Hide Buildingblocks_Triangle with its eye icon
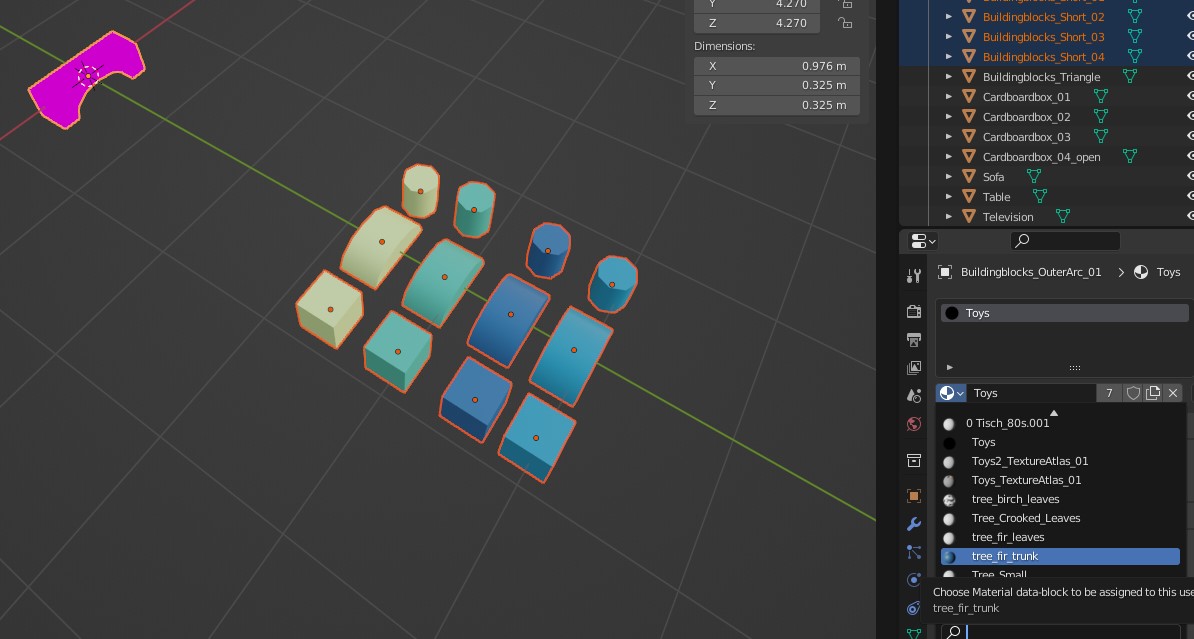This screenshot has height=639, width=1194. tap(1190, 76)
